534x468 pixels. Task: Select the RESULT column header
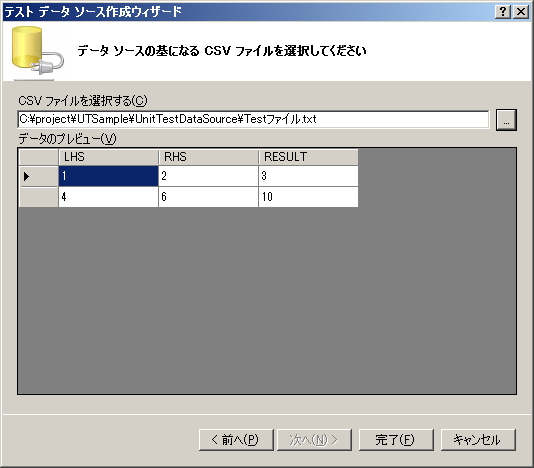[x=308, y=157]
